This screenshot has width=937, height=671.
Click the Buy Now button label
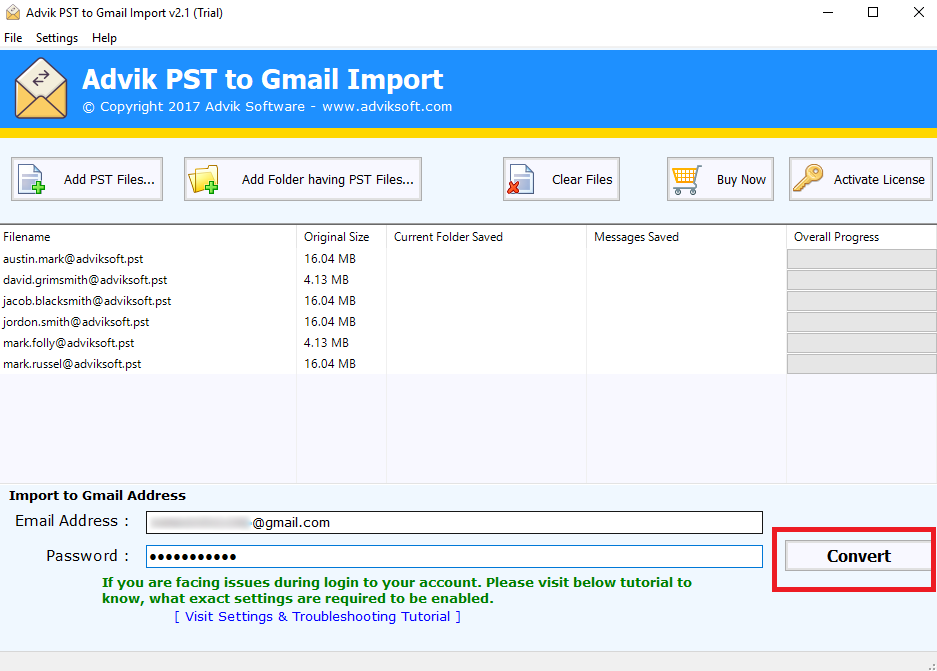pyautogui.click(x=741, y=179)
